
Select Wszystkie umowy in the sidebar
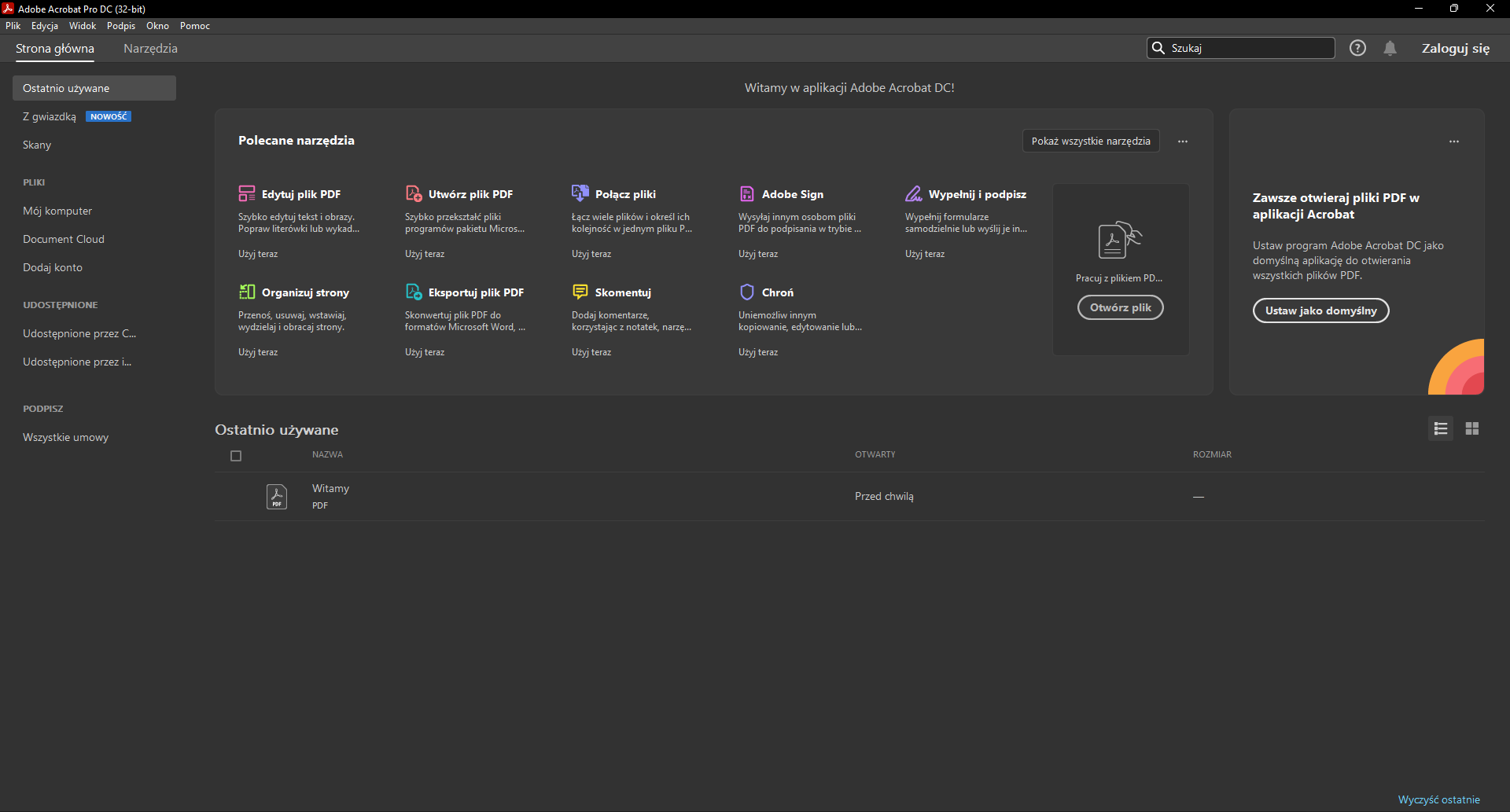point(66,437)
